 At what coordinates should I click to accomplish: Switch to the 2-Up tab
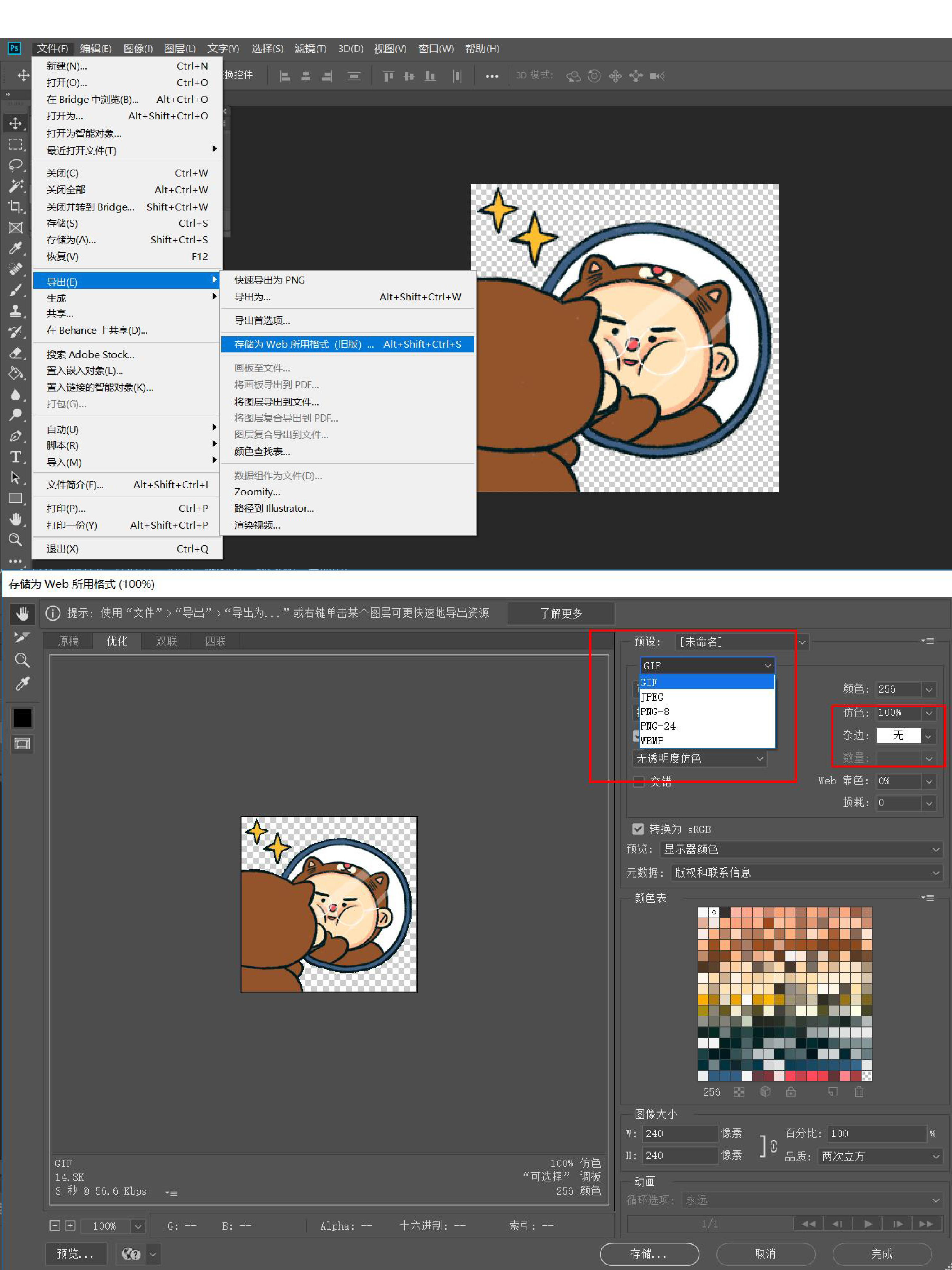coord(166,641)
